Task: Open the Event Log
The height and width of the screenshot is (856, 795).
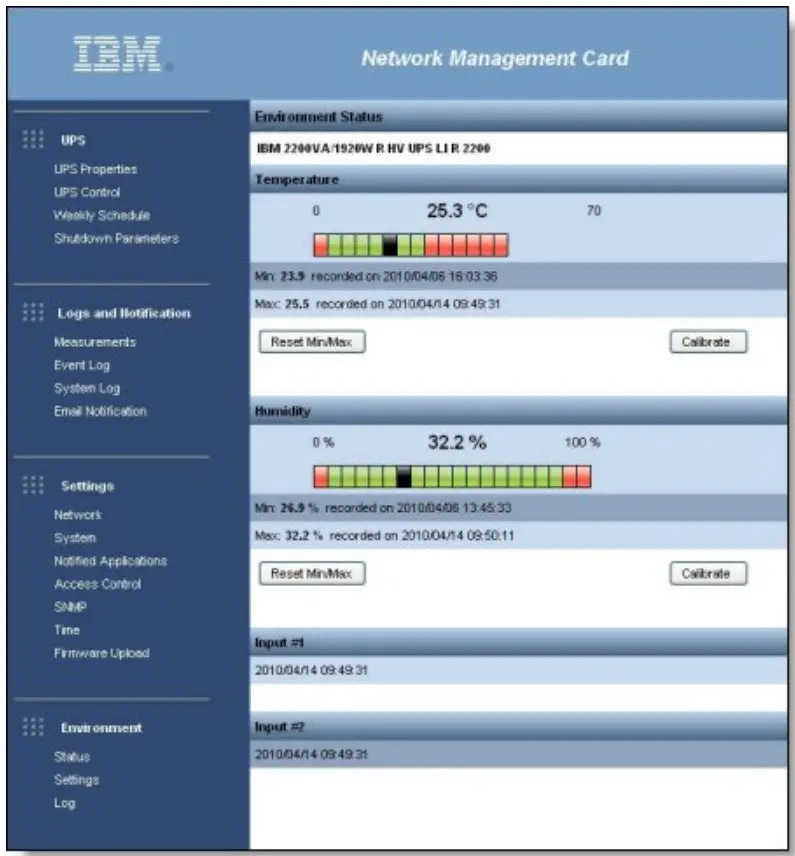Action: pyautogui.click(x=82, y=365)
